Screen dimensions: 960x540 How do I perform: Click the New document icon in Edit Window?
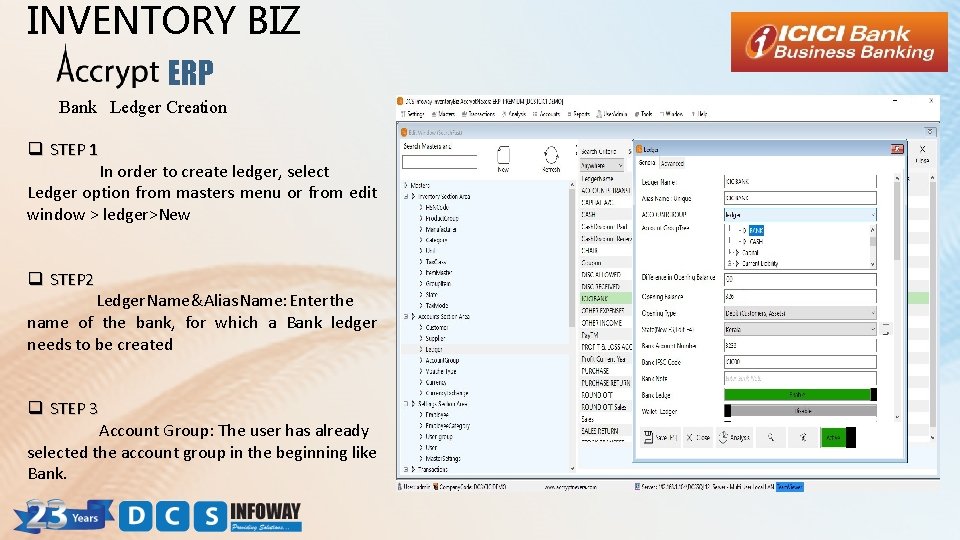coord(503,156)
